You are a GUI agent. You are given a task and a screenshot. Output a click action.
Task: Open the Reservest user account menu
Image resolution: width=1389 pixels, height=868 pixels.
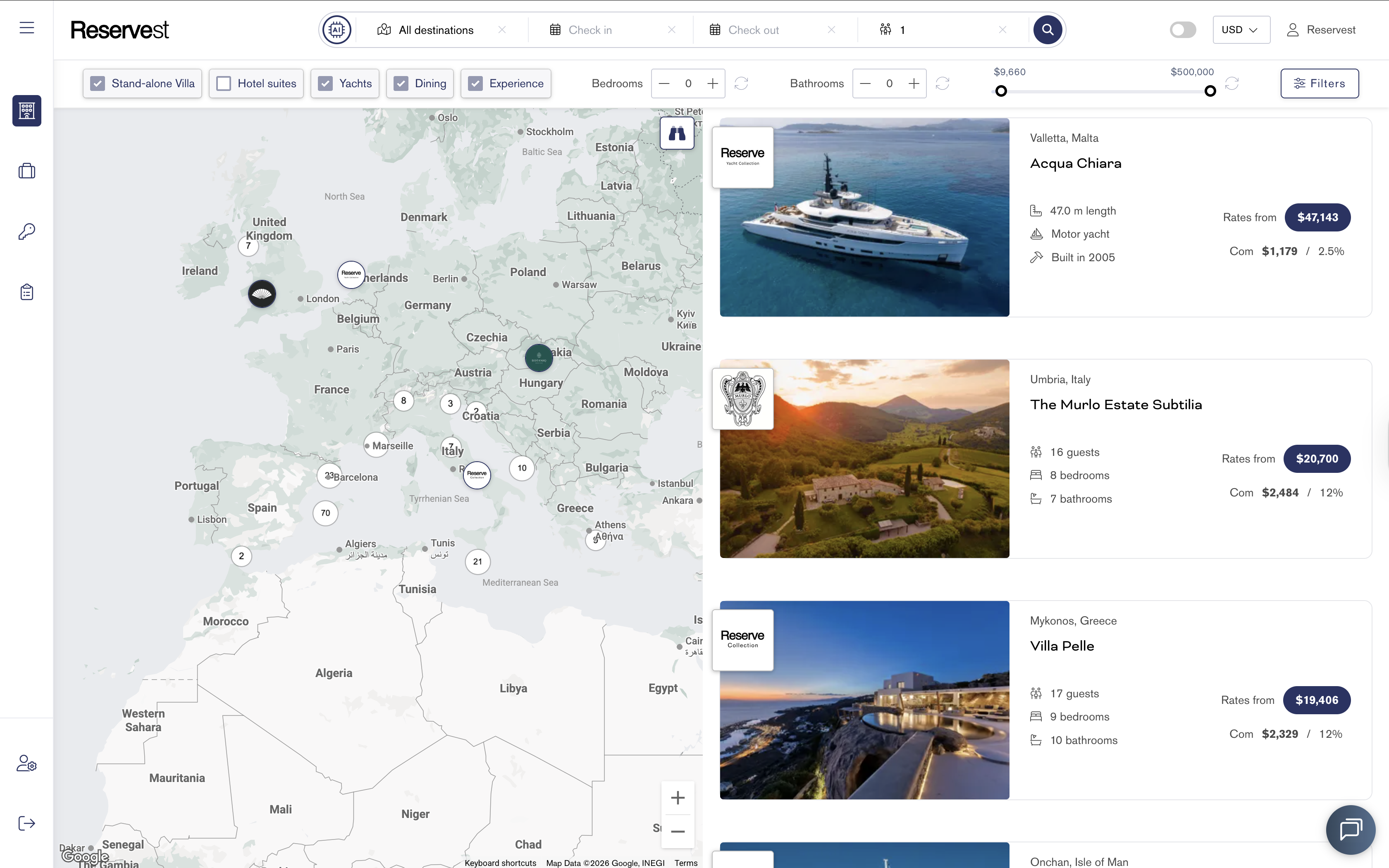(1321, 30)
